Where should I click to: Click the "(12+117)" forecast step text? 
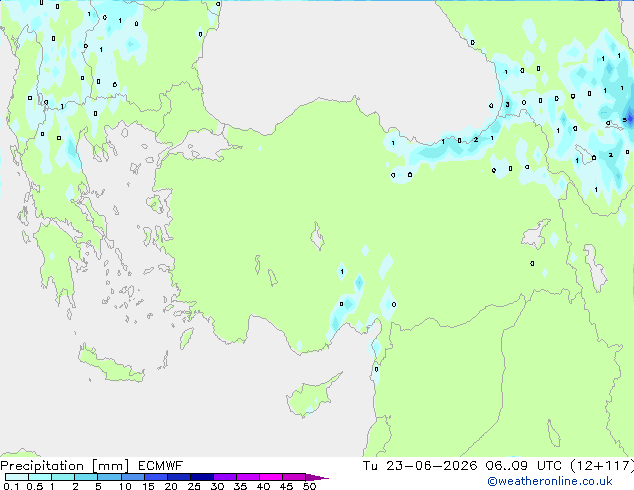[x=602, y=466]
